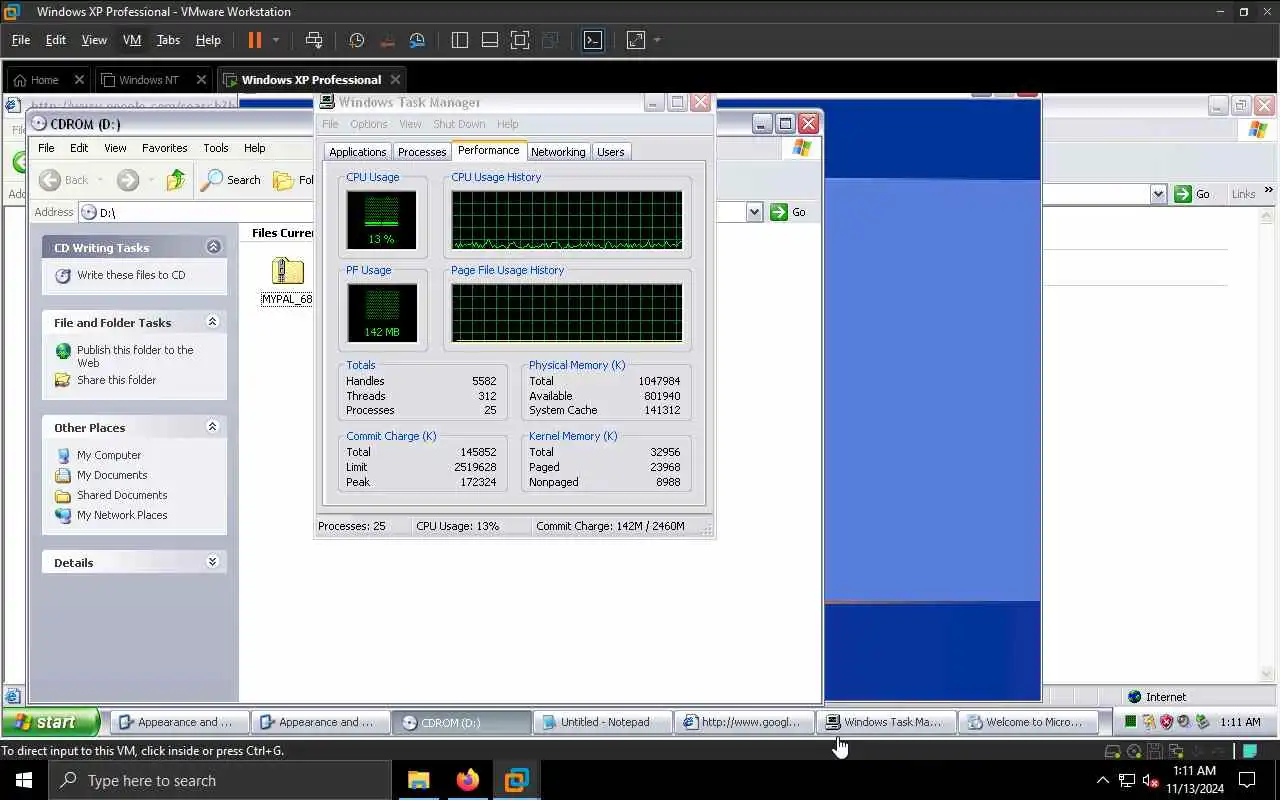Image resolution: width=1280 pixels, height=800 pixels.
Task: Click the VMware Workstation host taskbar icon
Action: tap(516, 780)
